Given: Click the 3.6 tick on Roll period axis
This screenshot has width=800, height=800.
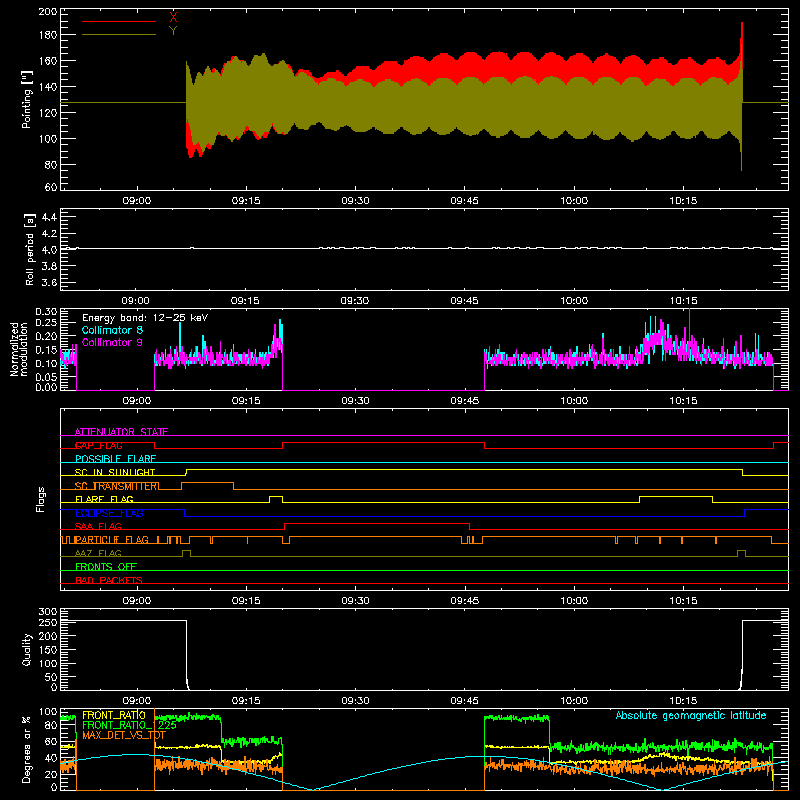Looking at the screenshot, I should [x=49, y=283].
